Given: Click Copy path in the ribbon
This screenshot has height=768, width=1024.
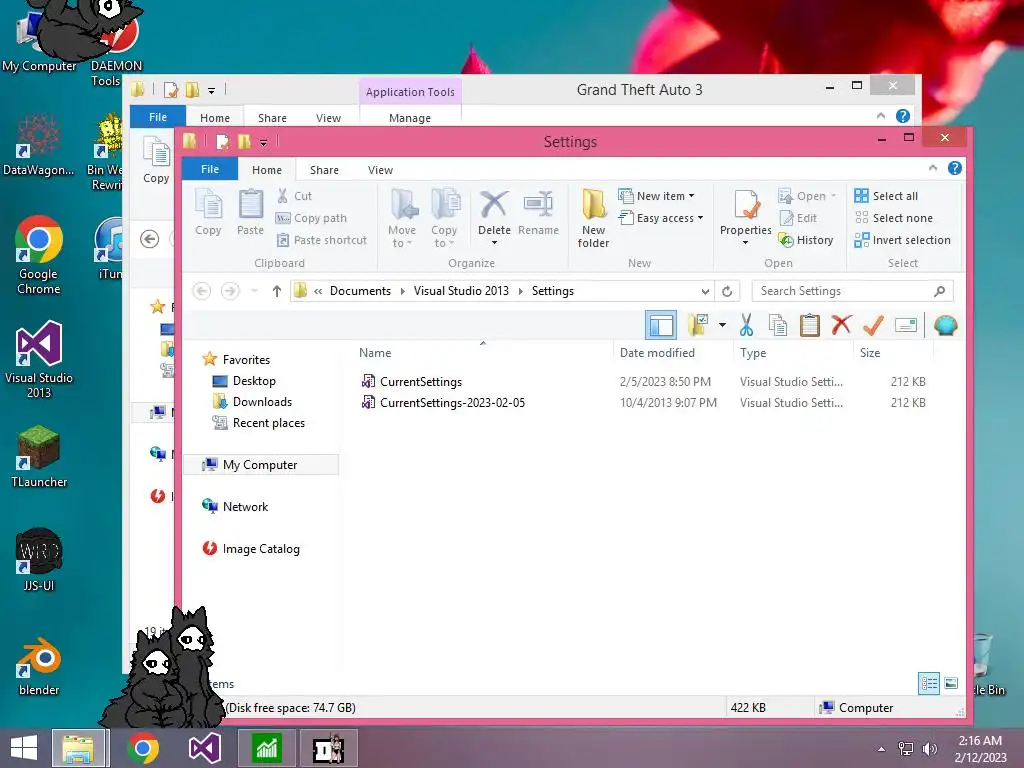Looking at the screenshot, I should click(311, 218).
